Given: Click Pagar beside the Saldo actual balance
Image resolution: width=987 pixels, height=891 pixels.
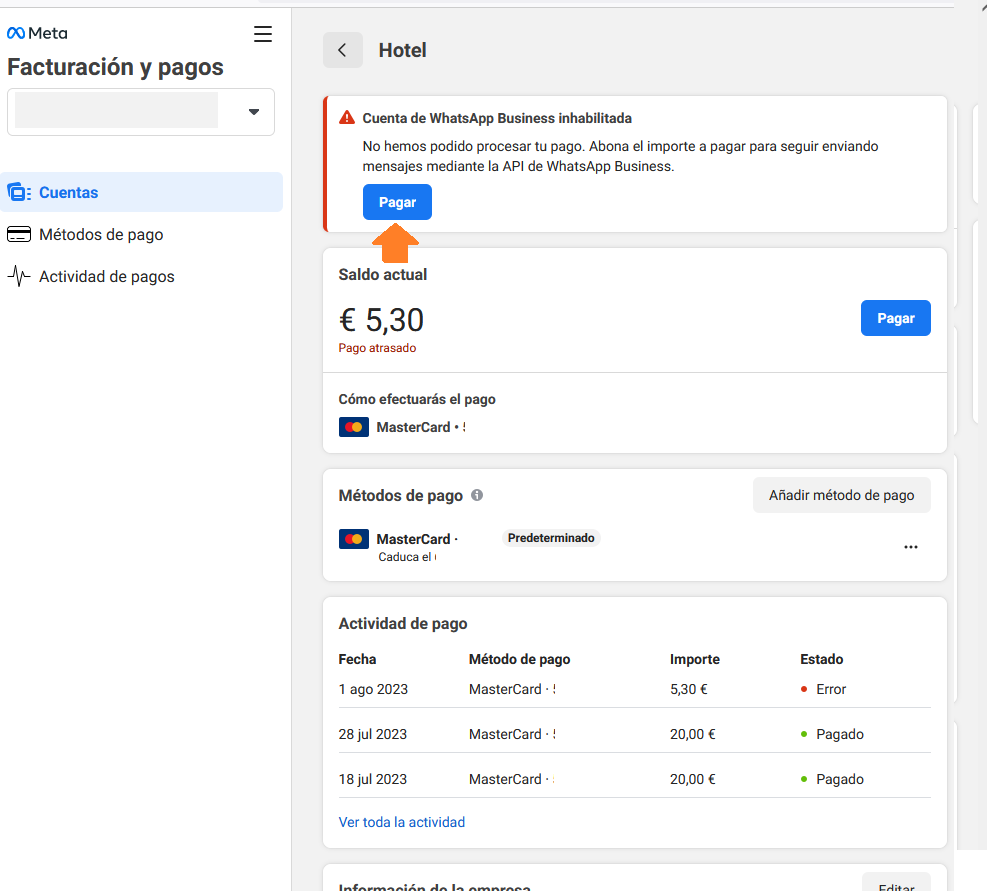Looking at the screenshot, I should tap(896, 318).
